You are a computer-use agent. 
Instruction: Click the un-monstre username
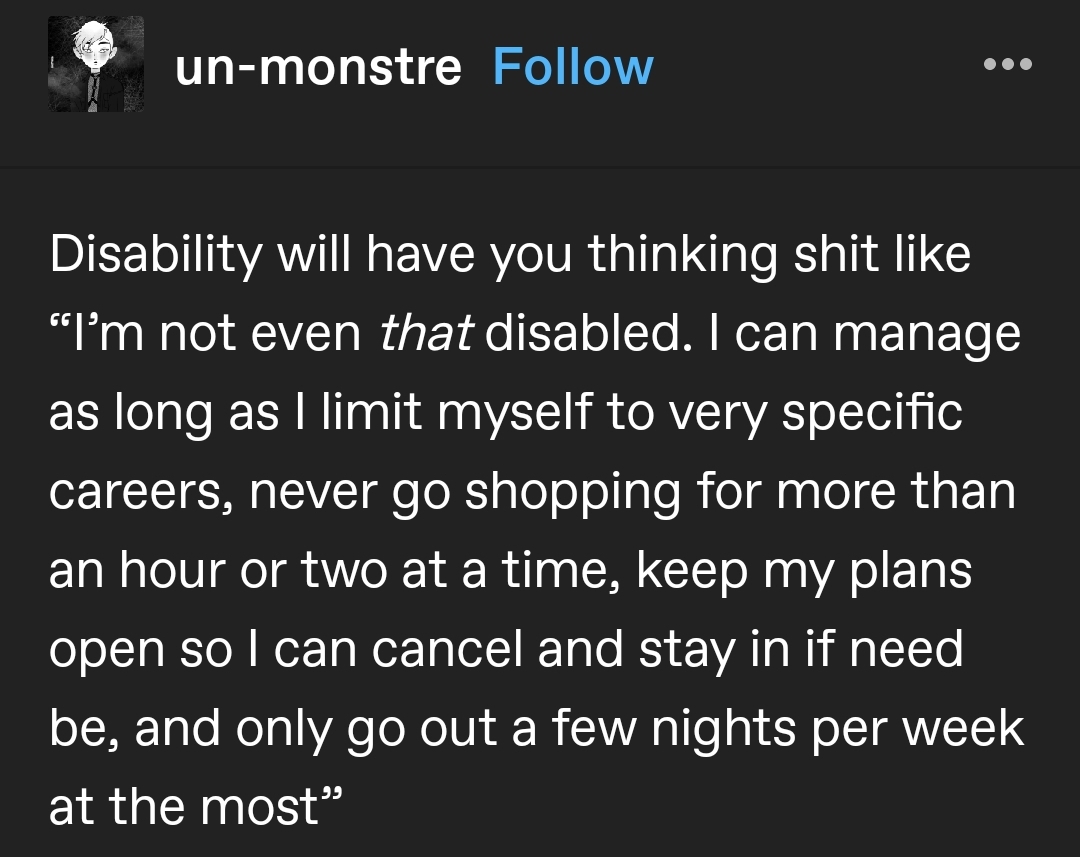tap(318, 67)
